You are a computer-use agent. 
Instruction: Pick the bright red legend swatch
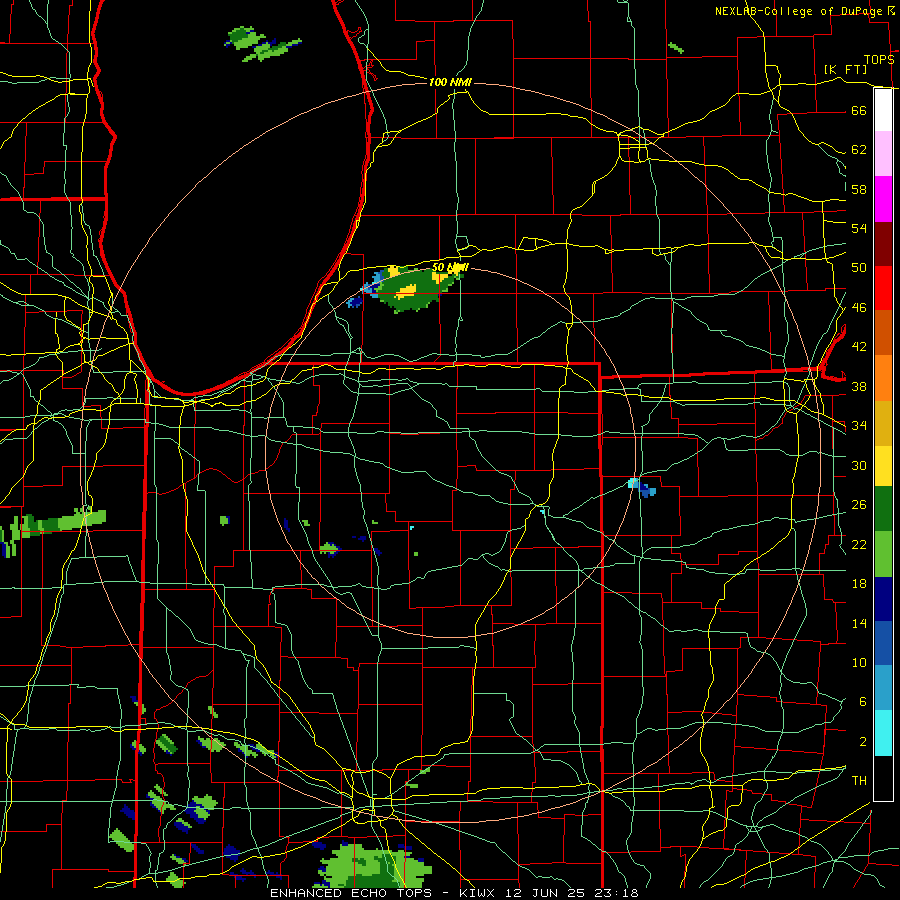883,288
